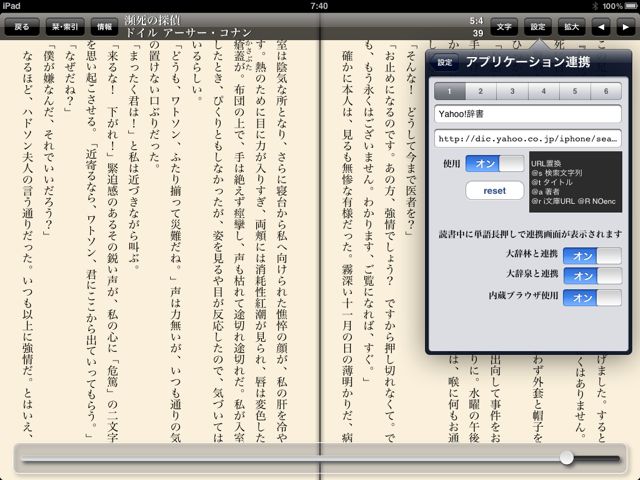Tap the 拡大 zoom button

tap(571, 27)
